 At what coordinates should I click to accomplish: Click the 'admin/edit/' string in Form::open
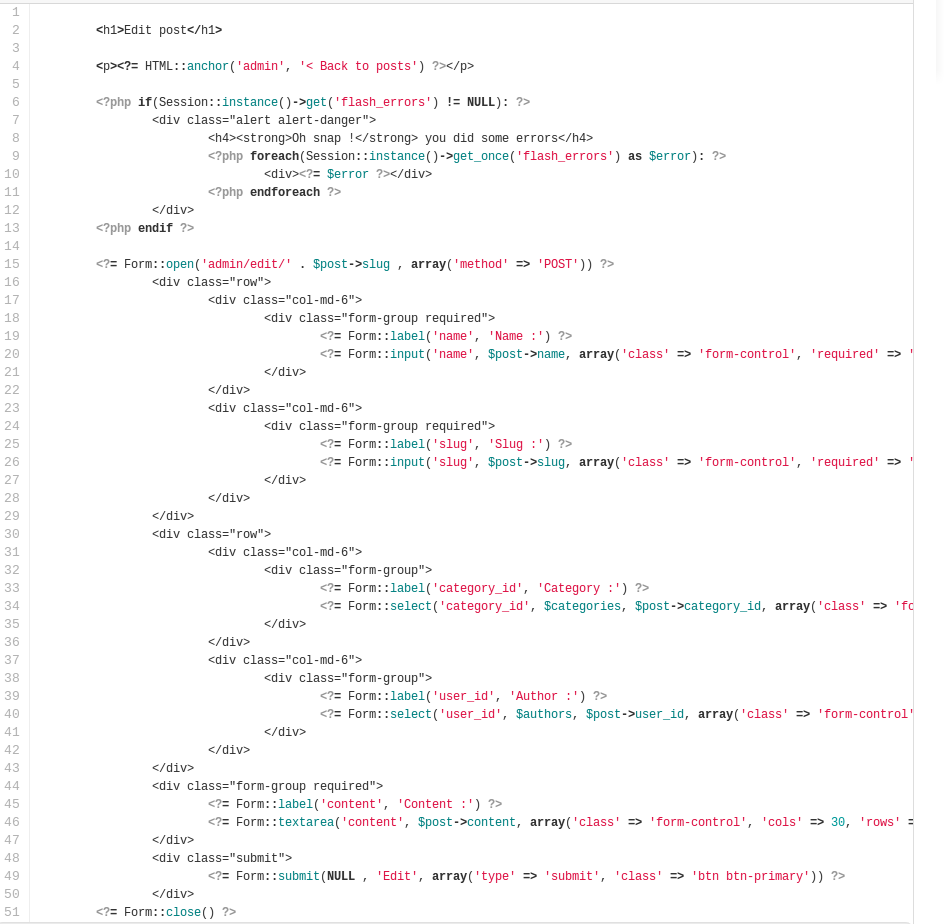pyautogui.click(x=246, y=264)
